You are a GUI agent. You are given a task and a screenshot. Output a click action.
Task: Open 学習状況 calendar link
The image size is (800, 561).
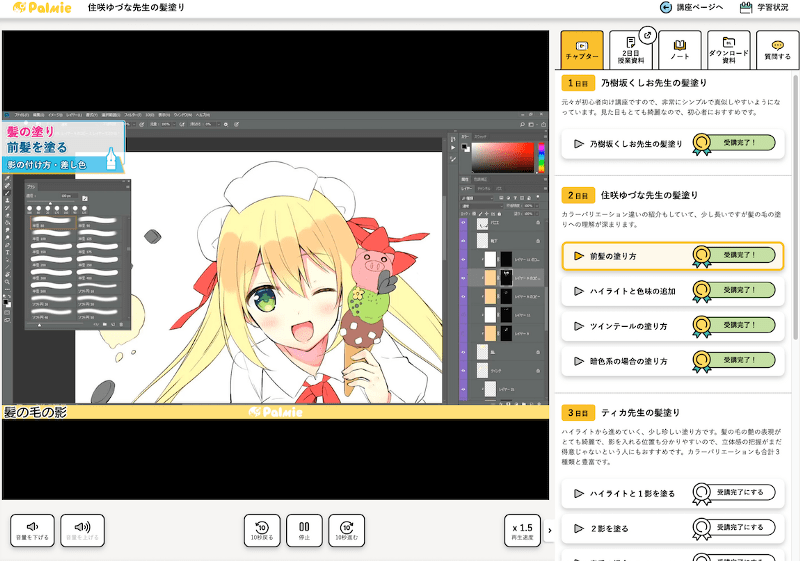pyautogui.click(x=765, y=8)
